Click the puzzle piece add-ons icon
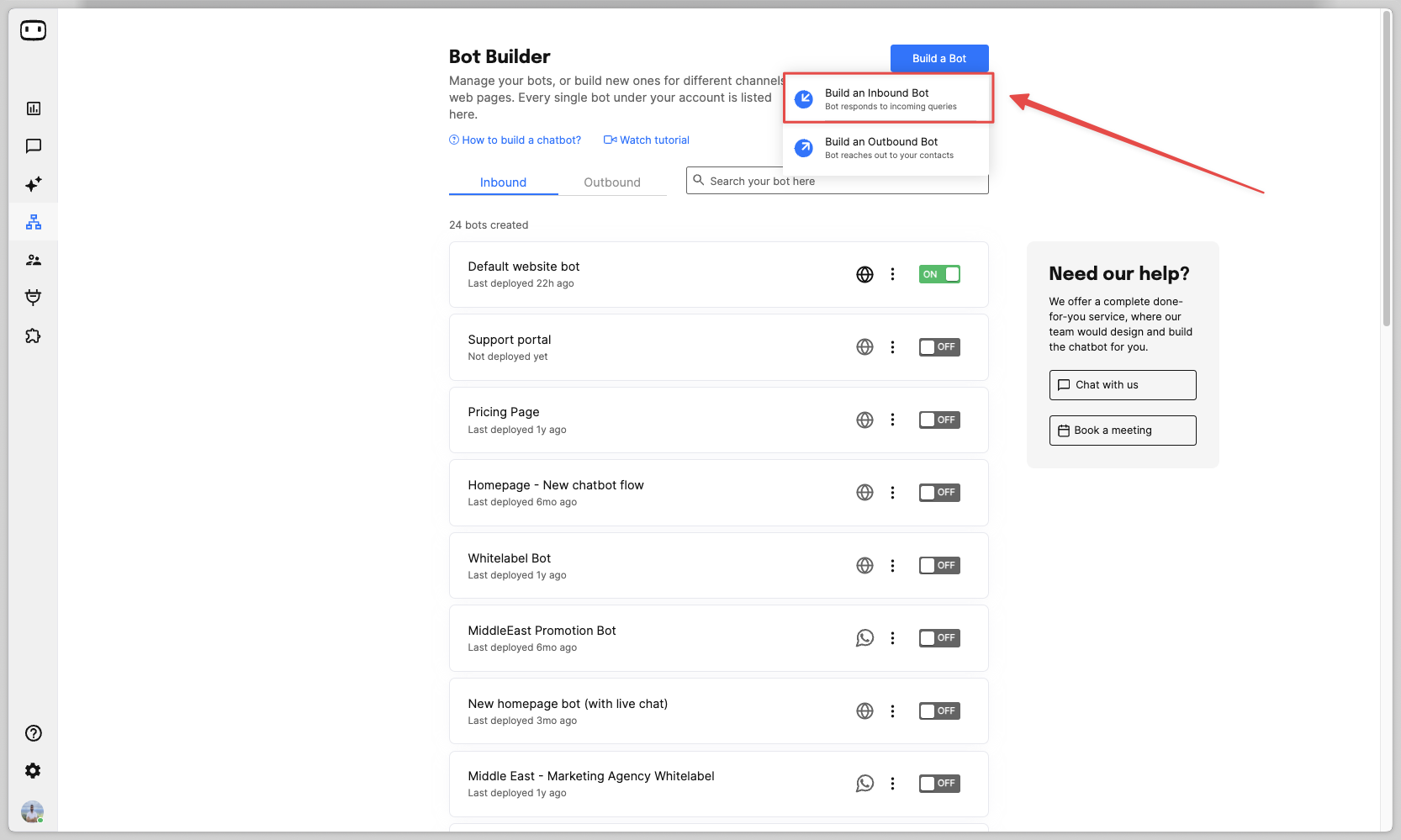Image resolution: width=1401 pixels, height=840 pixels. [34, 336]
